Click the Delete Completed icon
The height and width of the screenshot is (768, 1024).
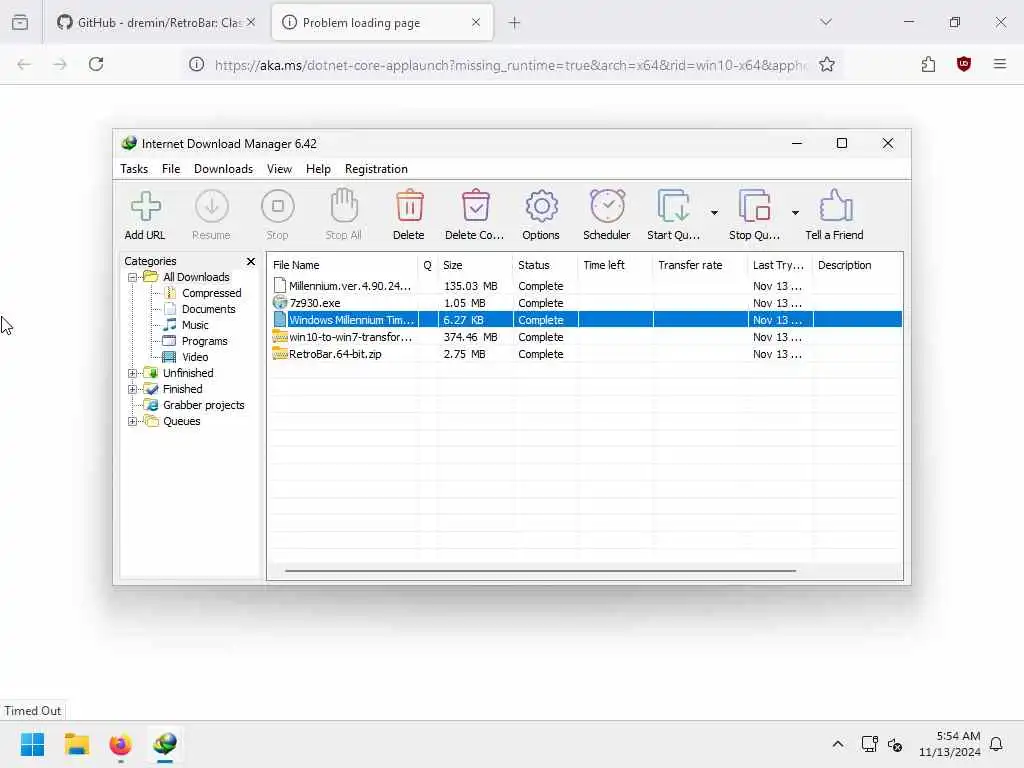click(x=475, y=206)
